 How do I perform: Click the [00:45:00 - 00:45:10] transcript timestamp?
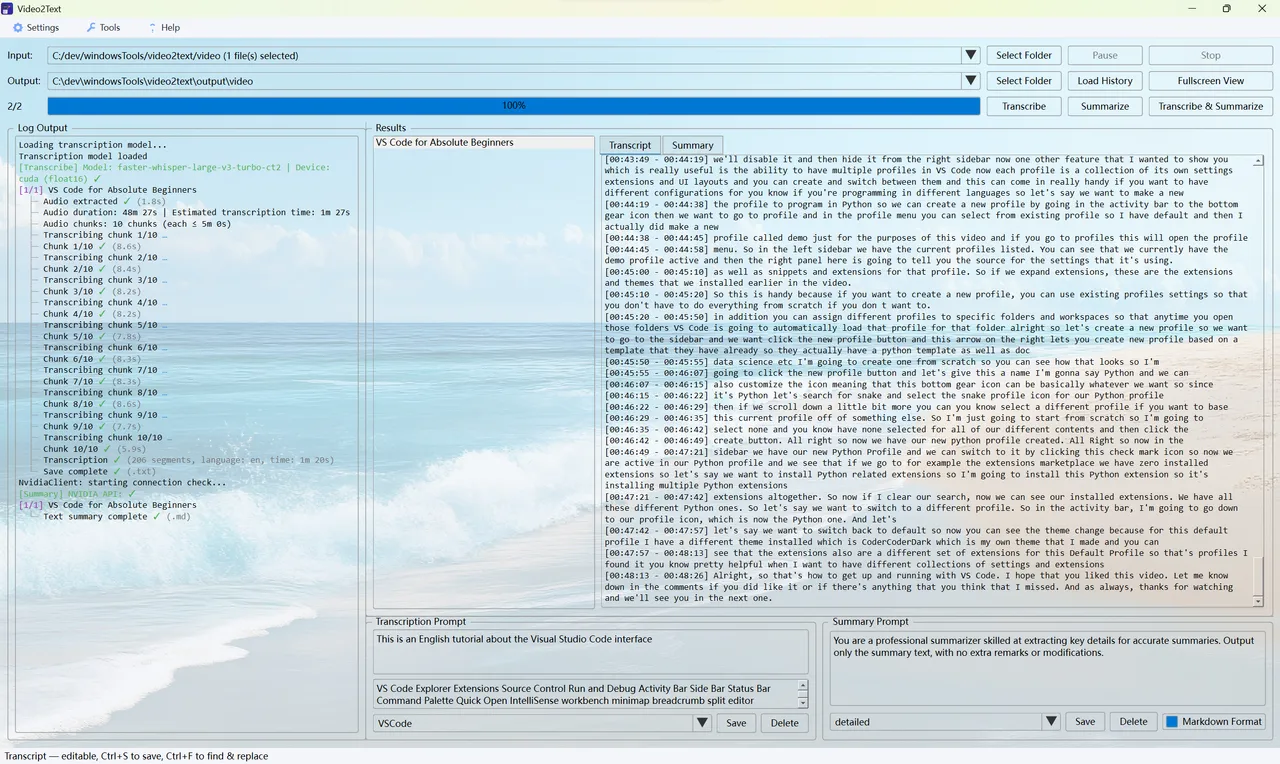pyautogui.click(x=655, y=272)
